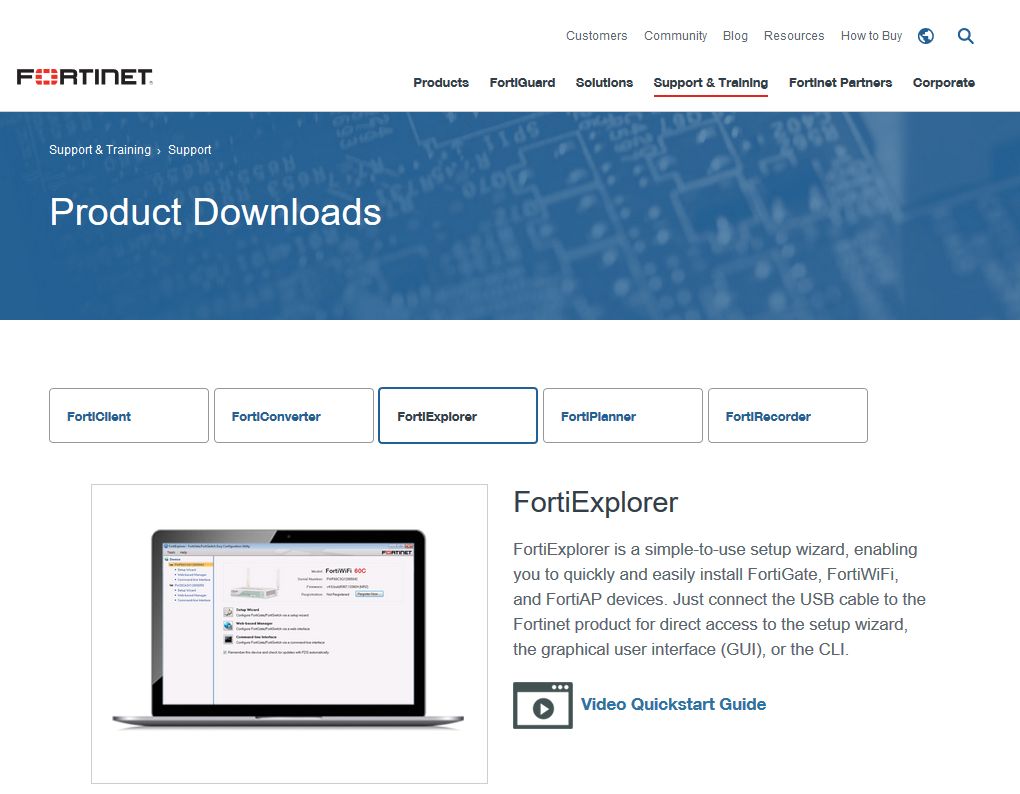Select the FortiClient tab

(129, 416)
